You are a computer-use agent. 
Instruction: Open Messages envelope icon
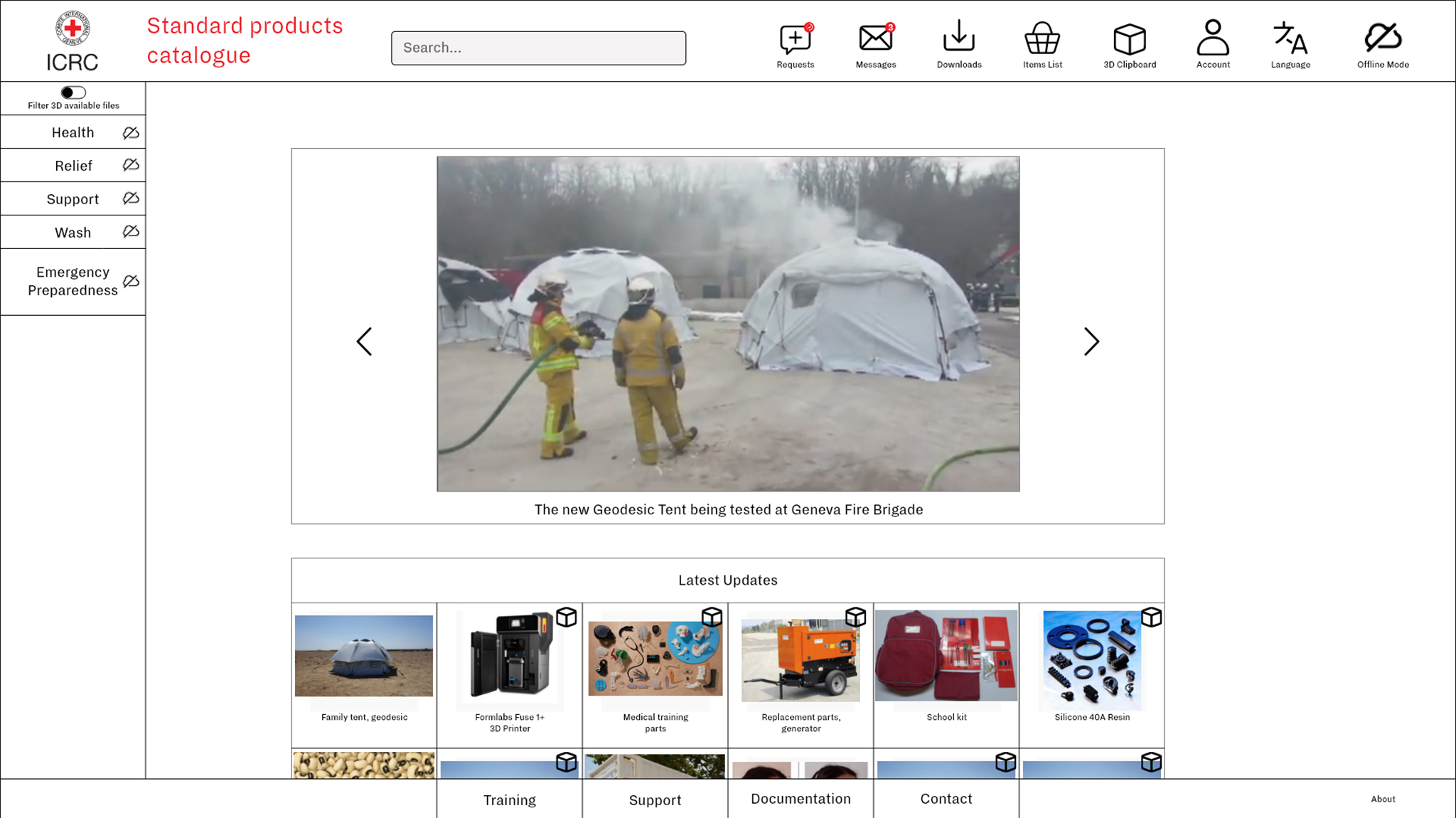875,38
